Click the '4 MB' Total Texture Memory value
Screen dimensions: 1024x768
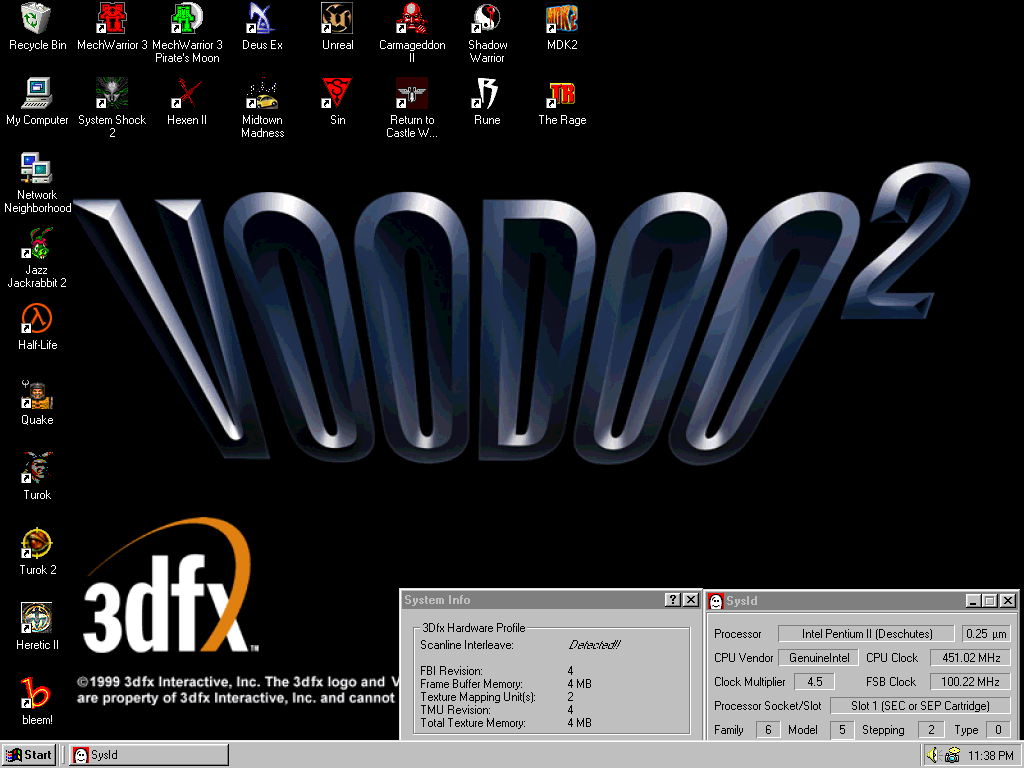(579, 723)
